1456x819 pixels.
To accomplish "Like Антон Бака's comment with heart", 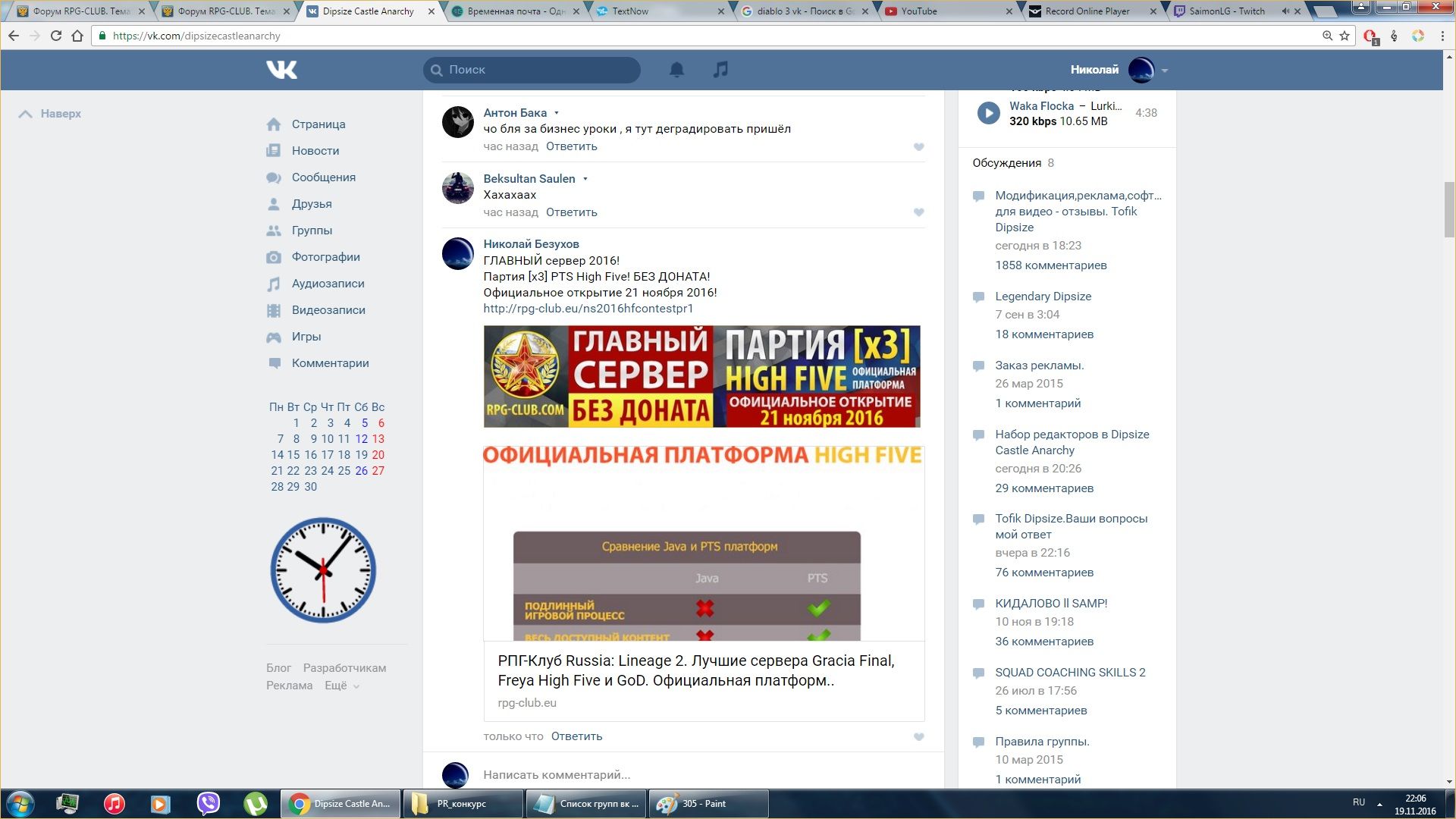I will (918, 147).
